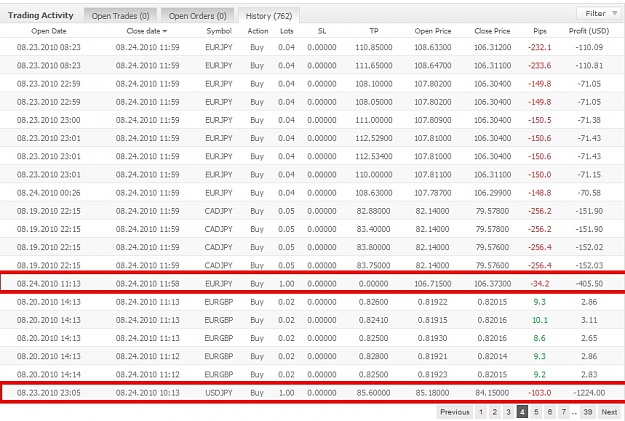The width and height of the screenshot is (625, 421).
Task: Sort by Open Date column header
Action: point(49,31)
